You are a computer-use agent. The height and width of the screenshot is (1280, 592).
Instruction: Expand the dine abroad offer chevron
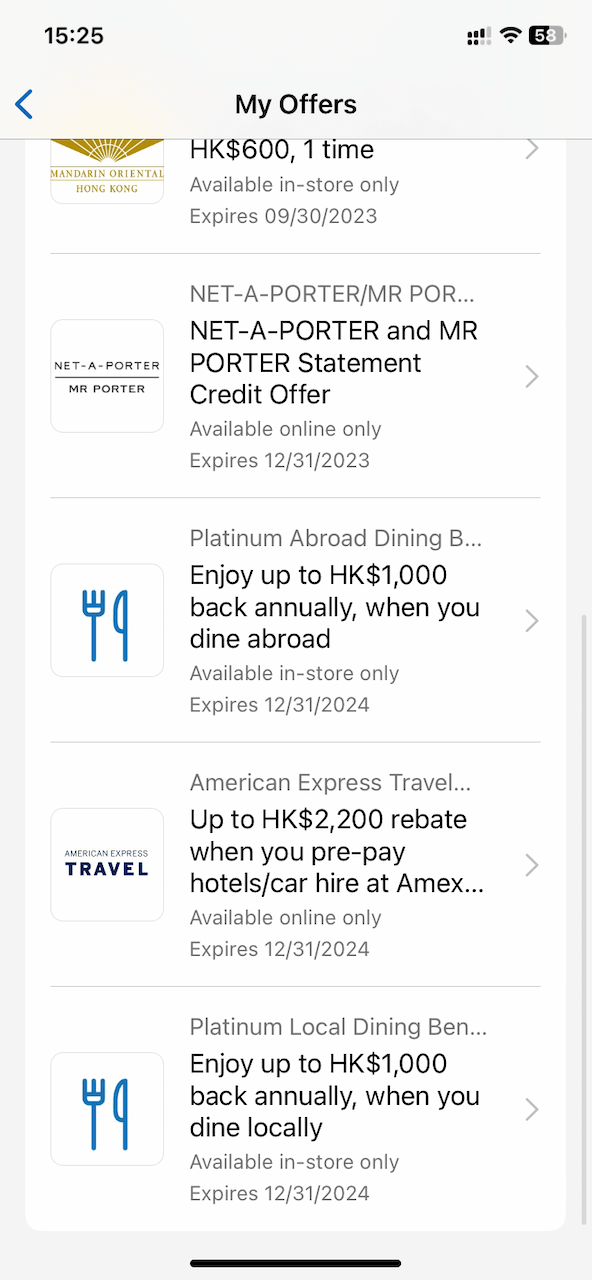click(532, 621)
